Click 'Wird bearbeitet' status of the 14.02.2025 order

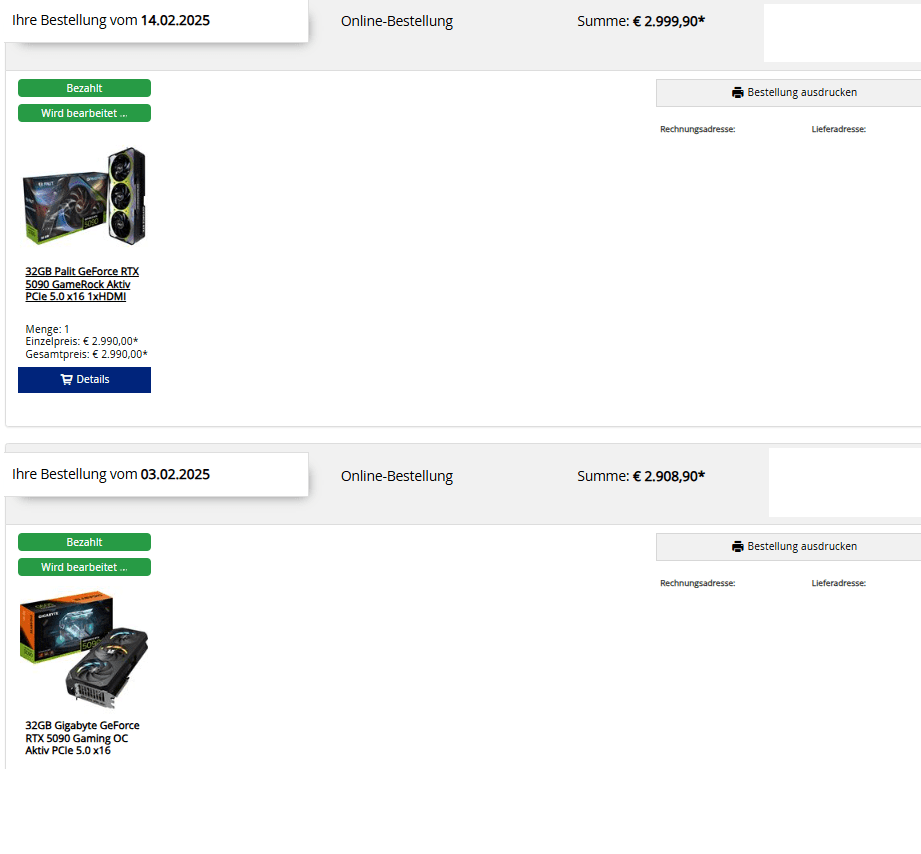coord(84,113)
